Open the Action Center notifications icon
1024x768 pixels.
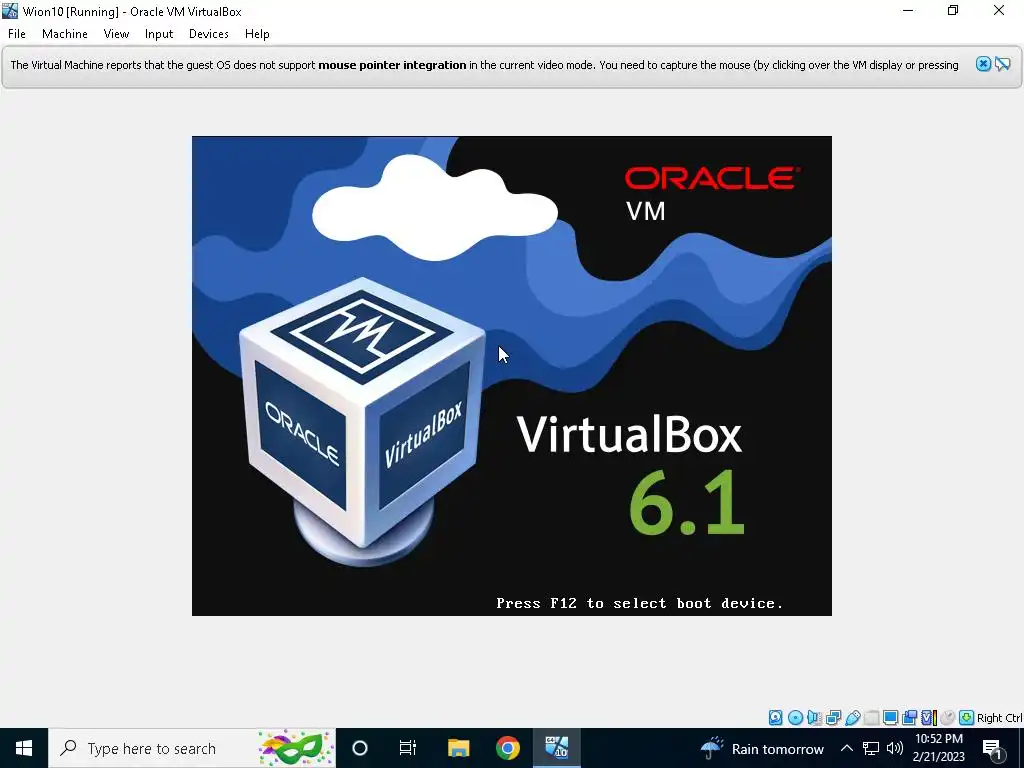tap(993, 748)
